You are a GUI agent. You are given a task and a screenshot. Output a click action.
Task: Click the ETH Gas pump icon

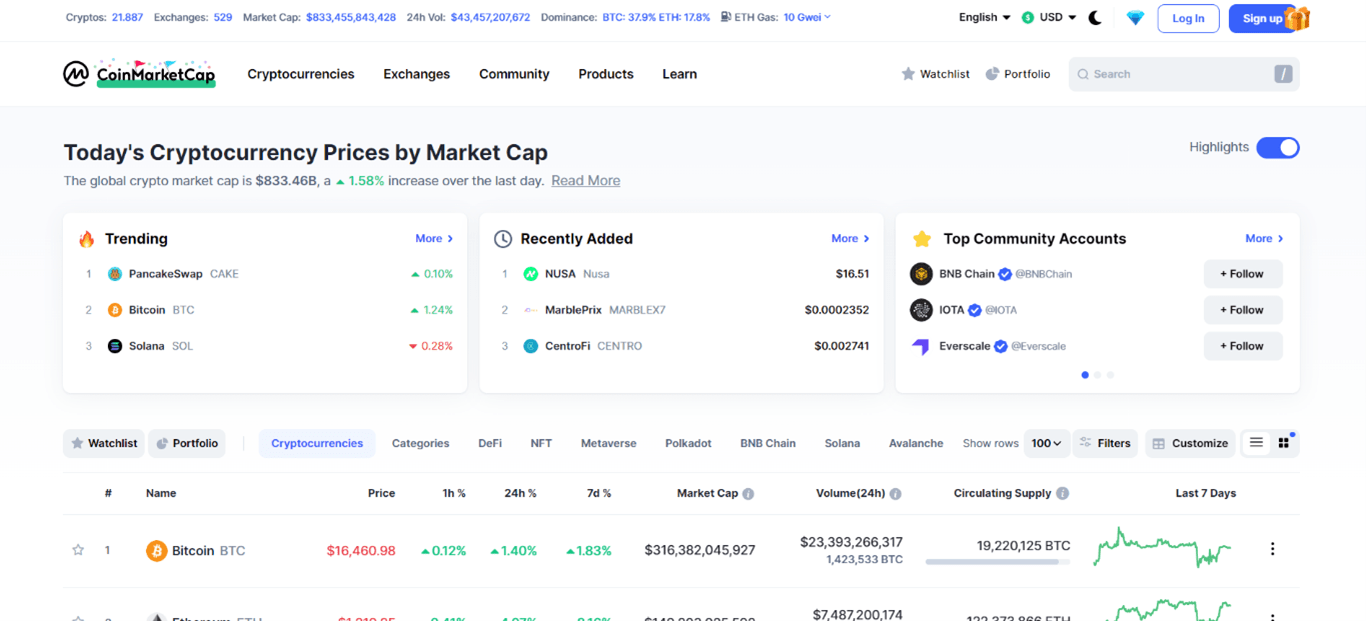[x=725, y=17]
